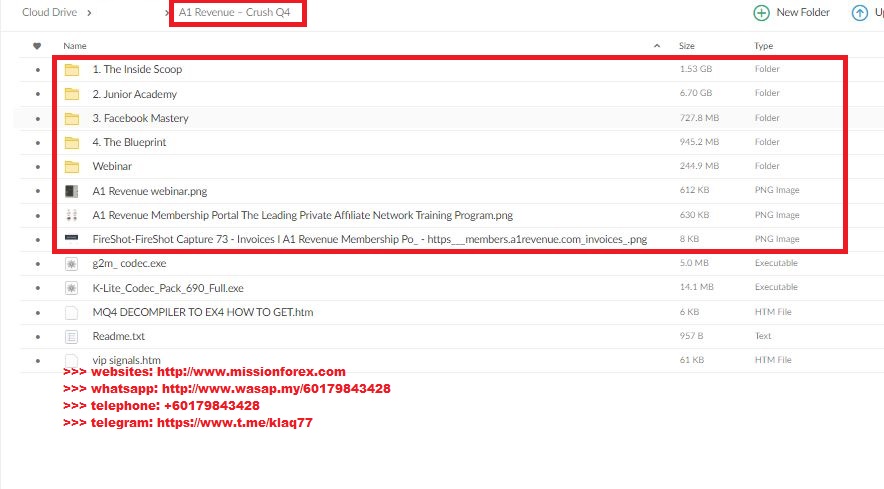
Task: Click the folder icon beside 4. The Blueprint
Action: (72, 143)
